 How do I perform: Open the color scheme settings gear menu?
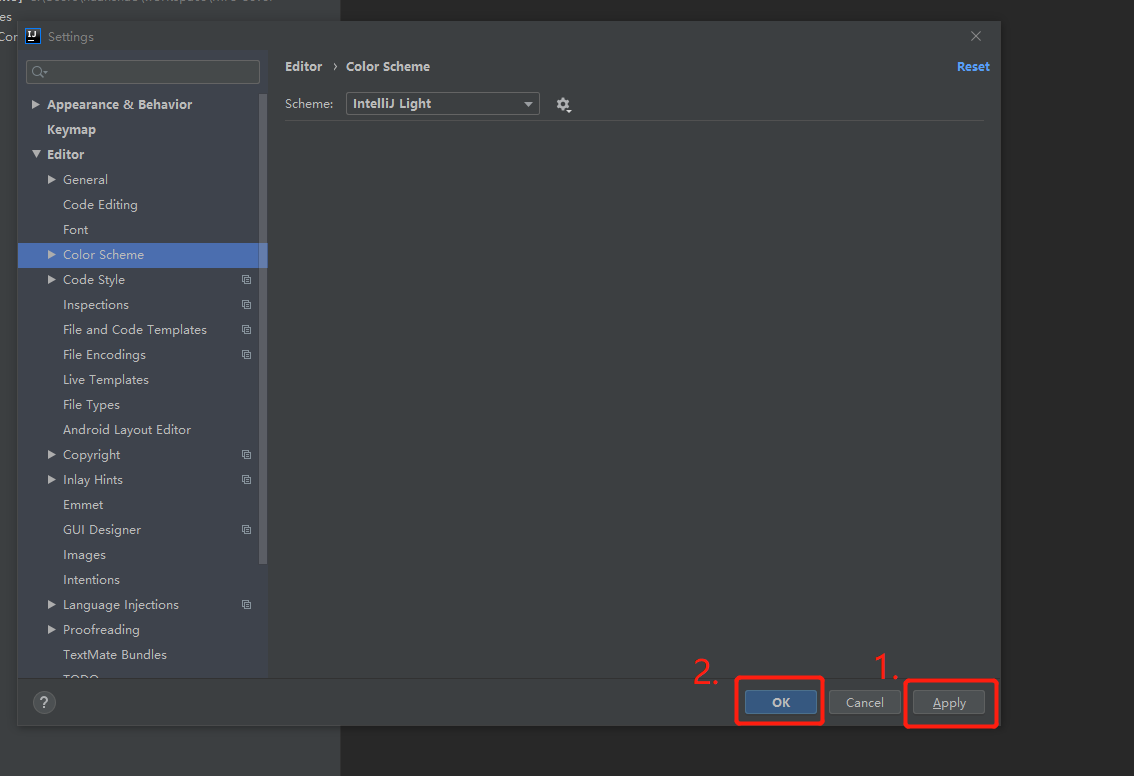pyautogui.click(x=563, y=104)
